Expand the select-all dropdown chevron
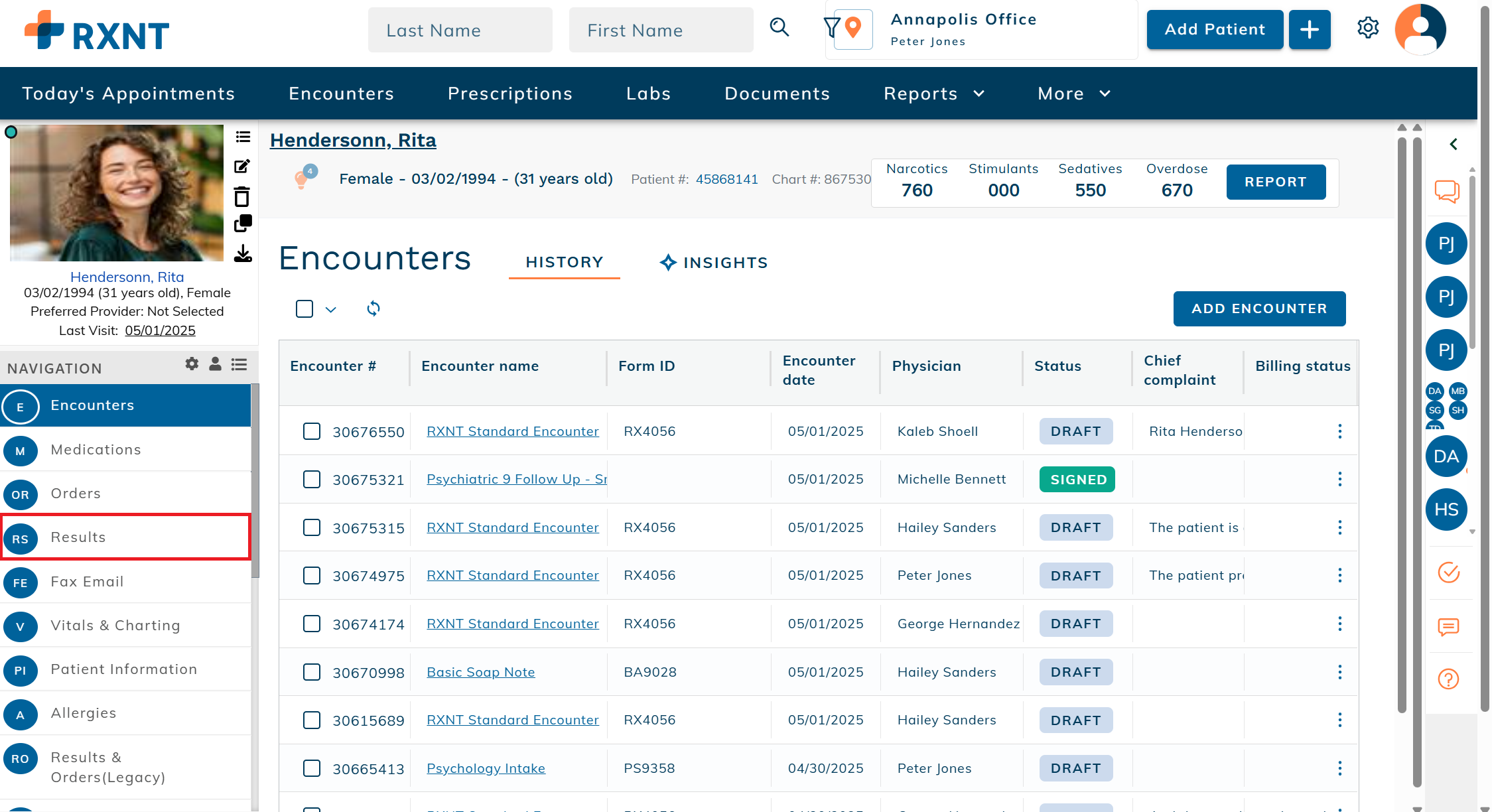This screenshot has height=812, width=1492. 331,310
